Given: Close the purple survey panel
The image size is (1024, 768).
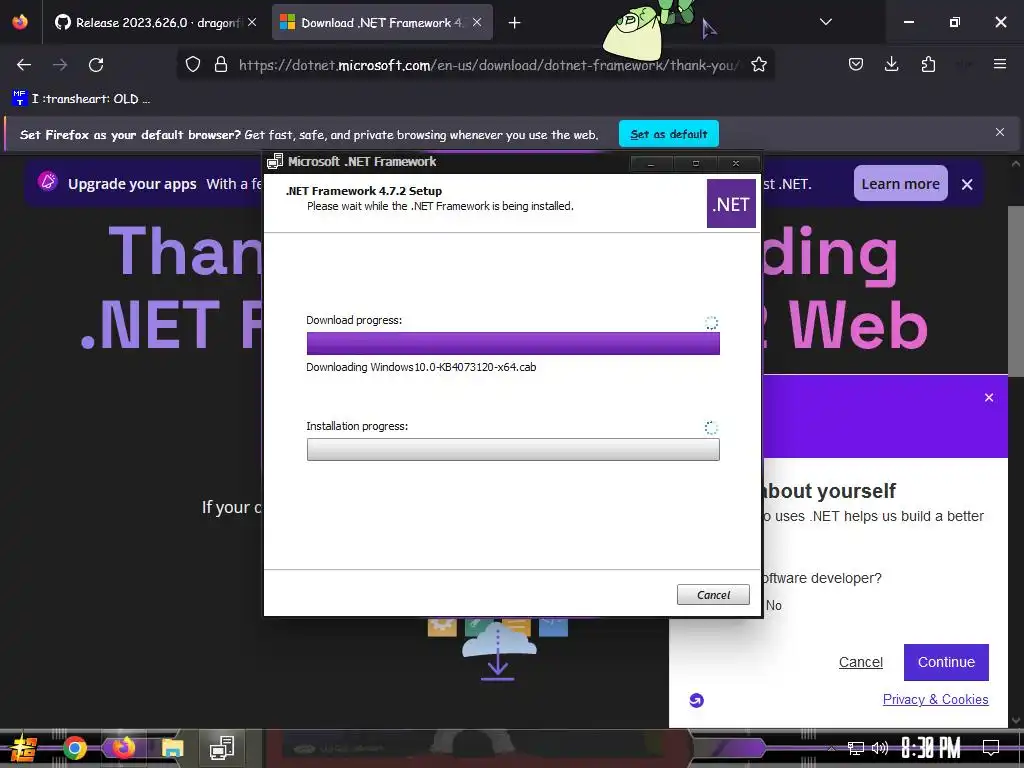Looking at the screenshot, I should 989,398.
